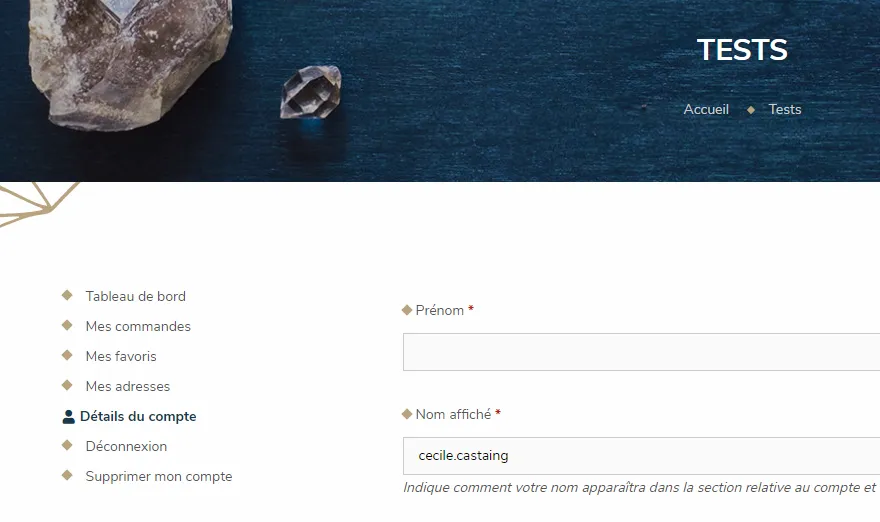880x522 pixels.
Task: Select Détails du compte menu entry
Action: pos(138,416)
